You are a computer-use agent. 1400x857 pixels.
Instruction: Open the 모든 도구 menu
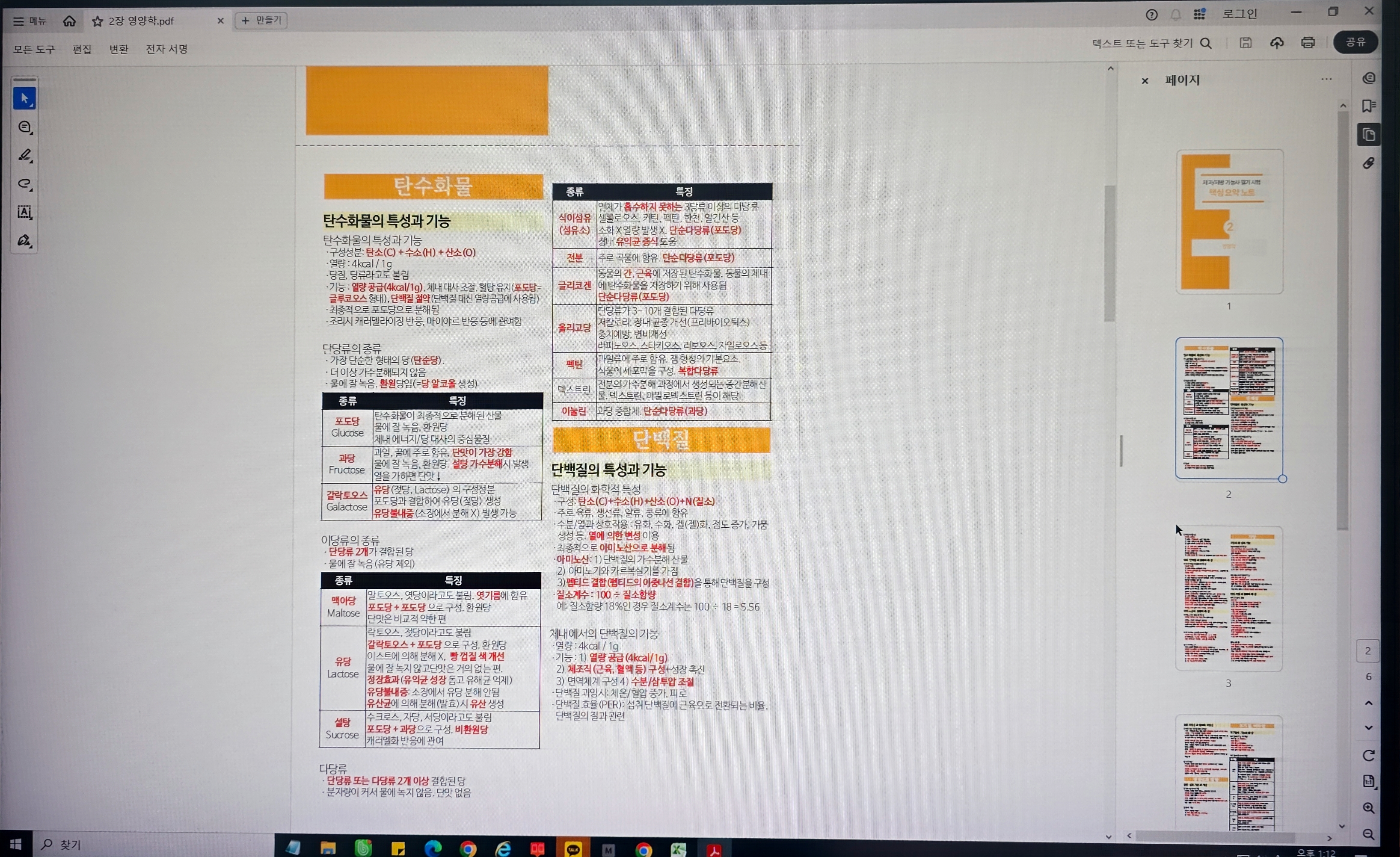tap(34, 50)
